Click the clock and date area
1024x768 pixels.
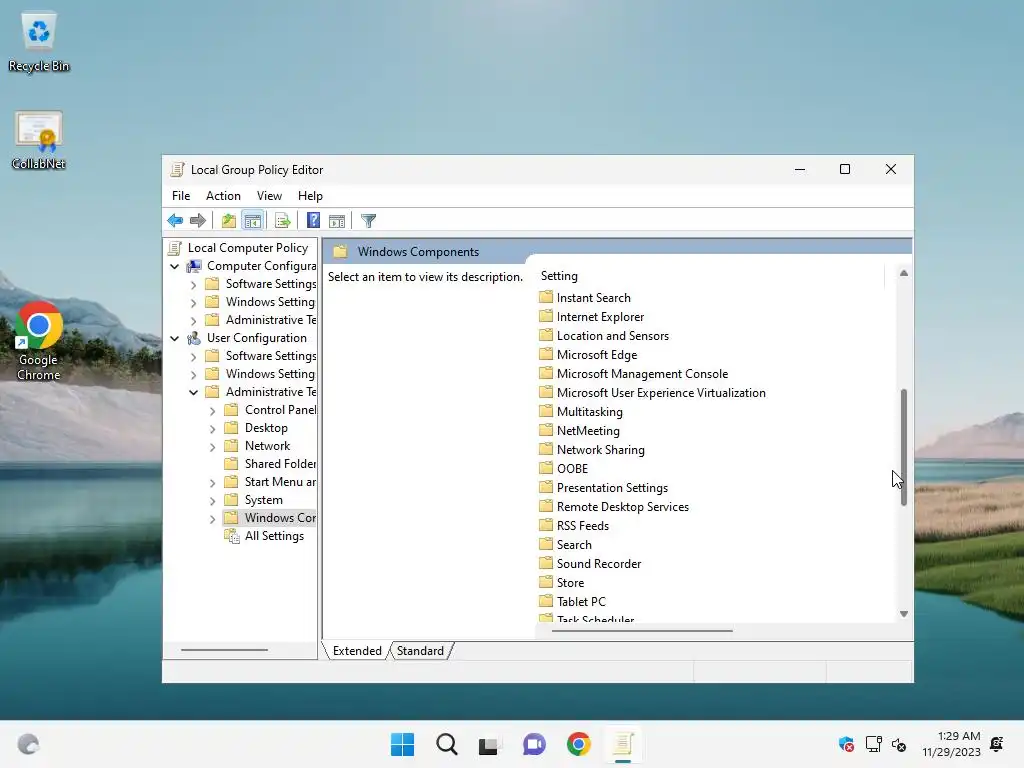[x=952, y=744]
